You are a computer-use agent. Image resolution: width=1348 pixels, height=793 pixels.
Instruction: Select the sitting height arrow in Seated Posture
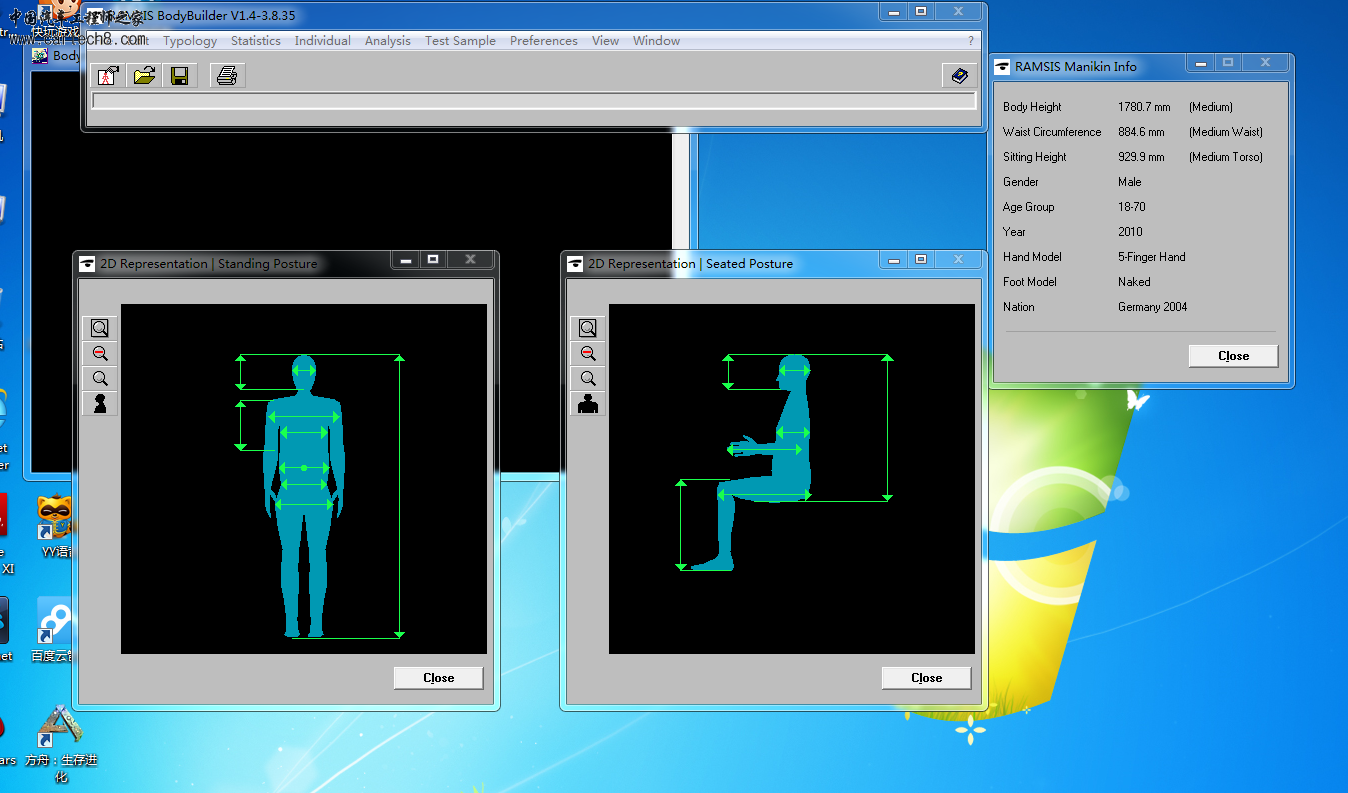click(x=887, y=427)
